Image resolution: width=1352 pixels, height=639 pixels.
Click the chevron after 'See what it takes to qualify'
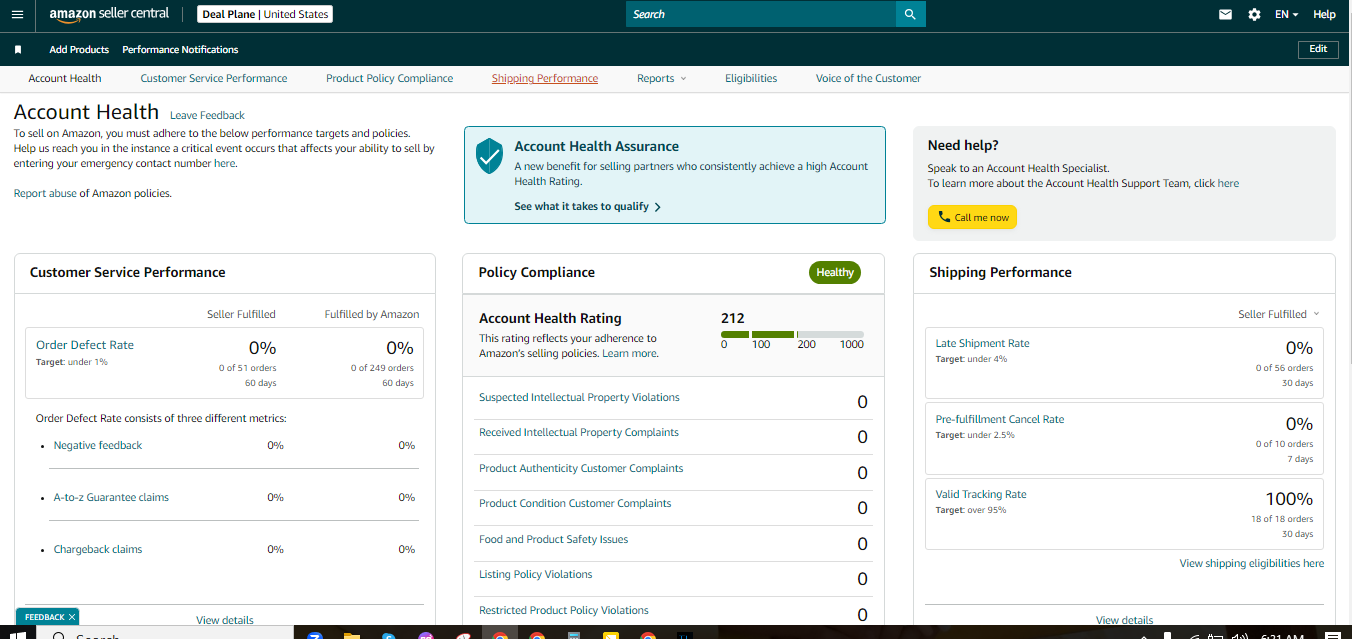coord(657,207)
